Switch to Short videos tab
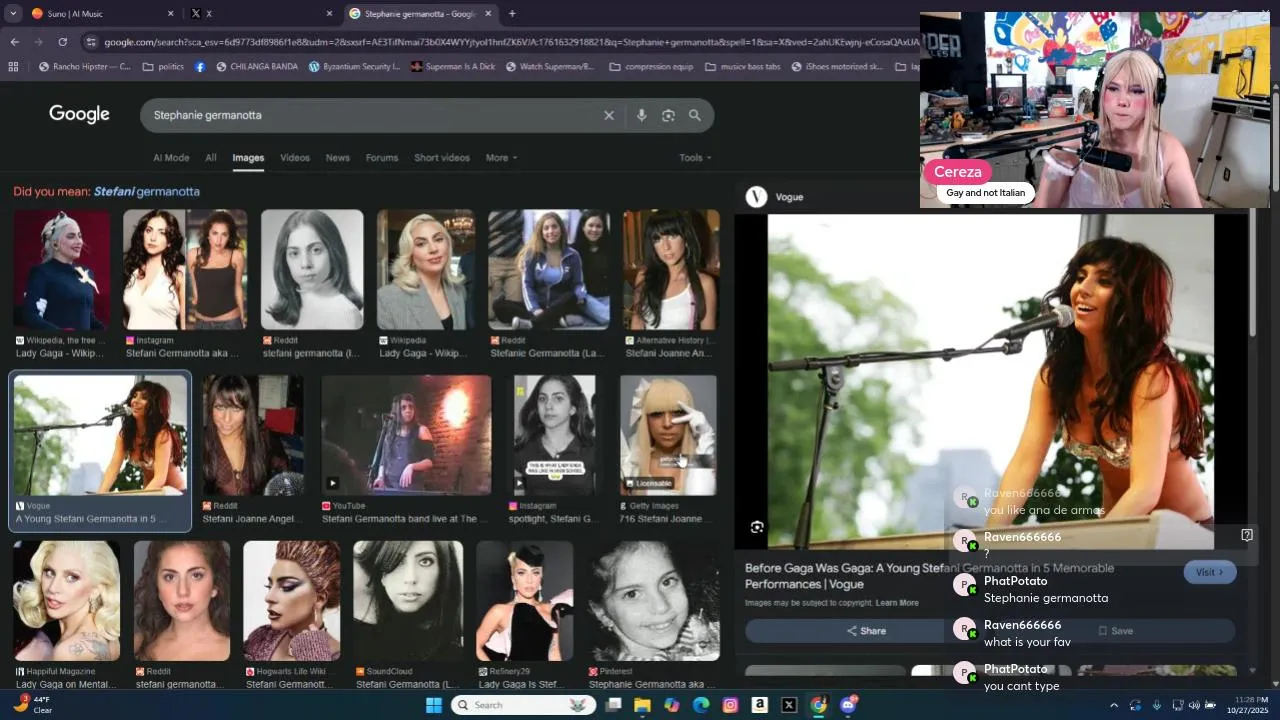This screenshot has height=720, width=1280. (442, 158)
